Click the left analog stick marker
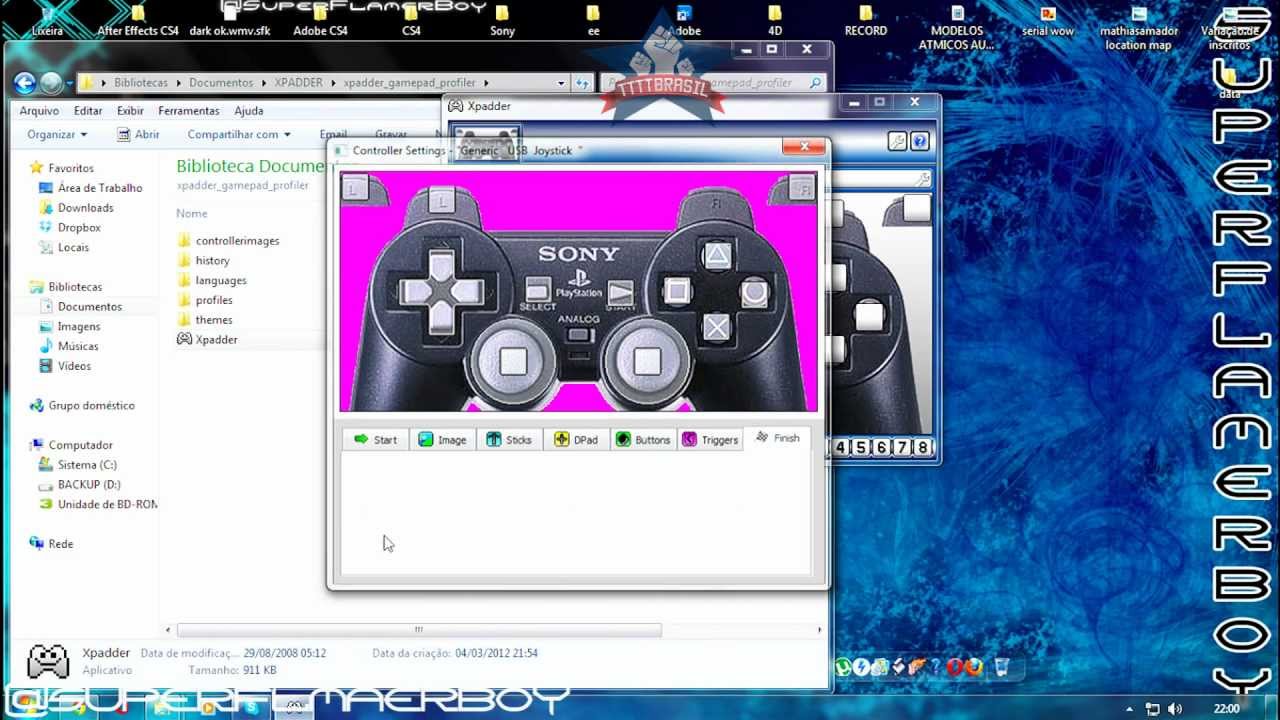Viewport: 1280px width, 720px height. click(x=513, y=361)
